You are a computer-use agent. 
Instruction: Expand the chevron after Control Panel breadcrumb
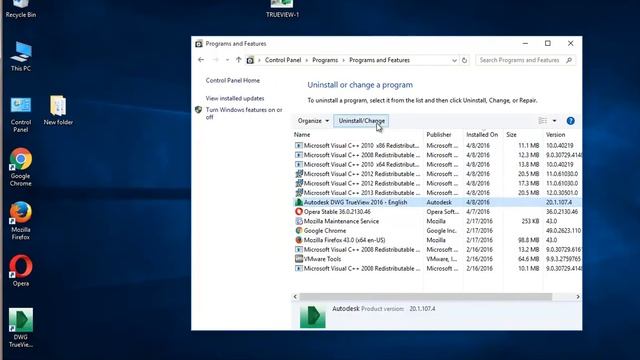point(307,60)
